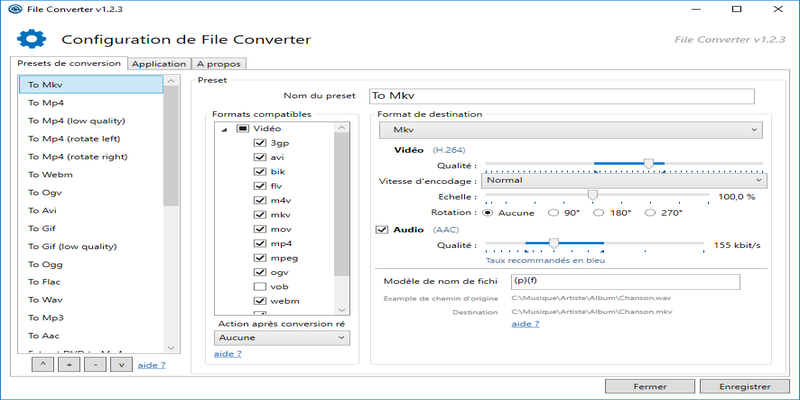Toggle the mpeg format checkbox
The width and height of the screenshot is (800, 400).
(x=260, y=258)
